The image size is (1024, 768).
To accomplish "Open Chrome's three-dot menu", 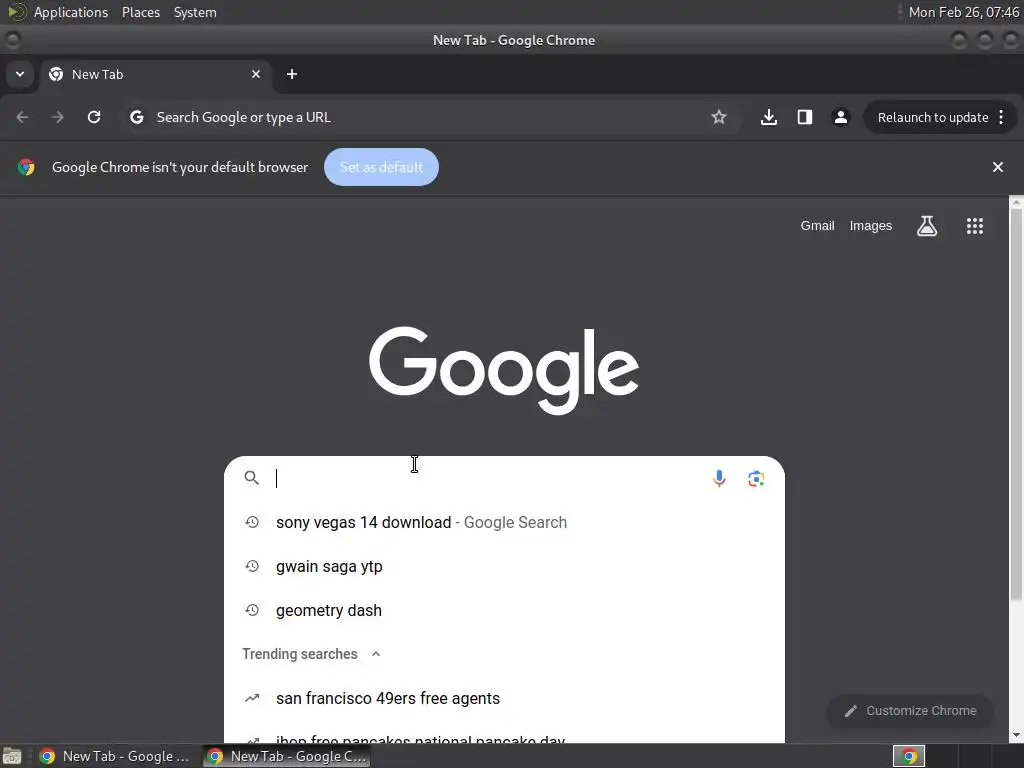I will click(x=1001, y=118).
